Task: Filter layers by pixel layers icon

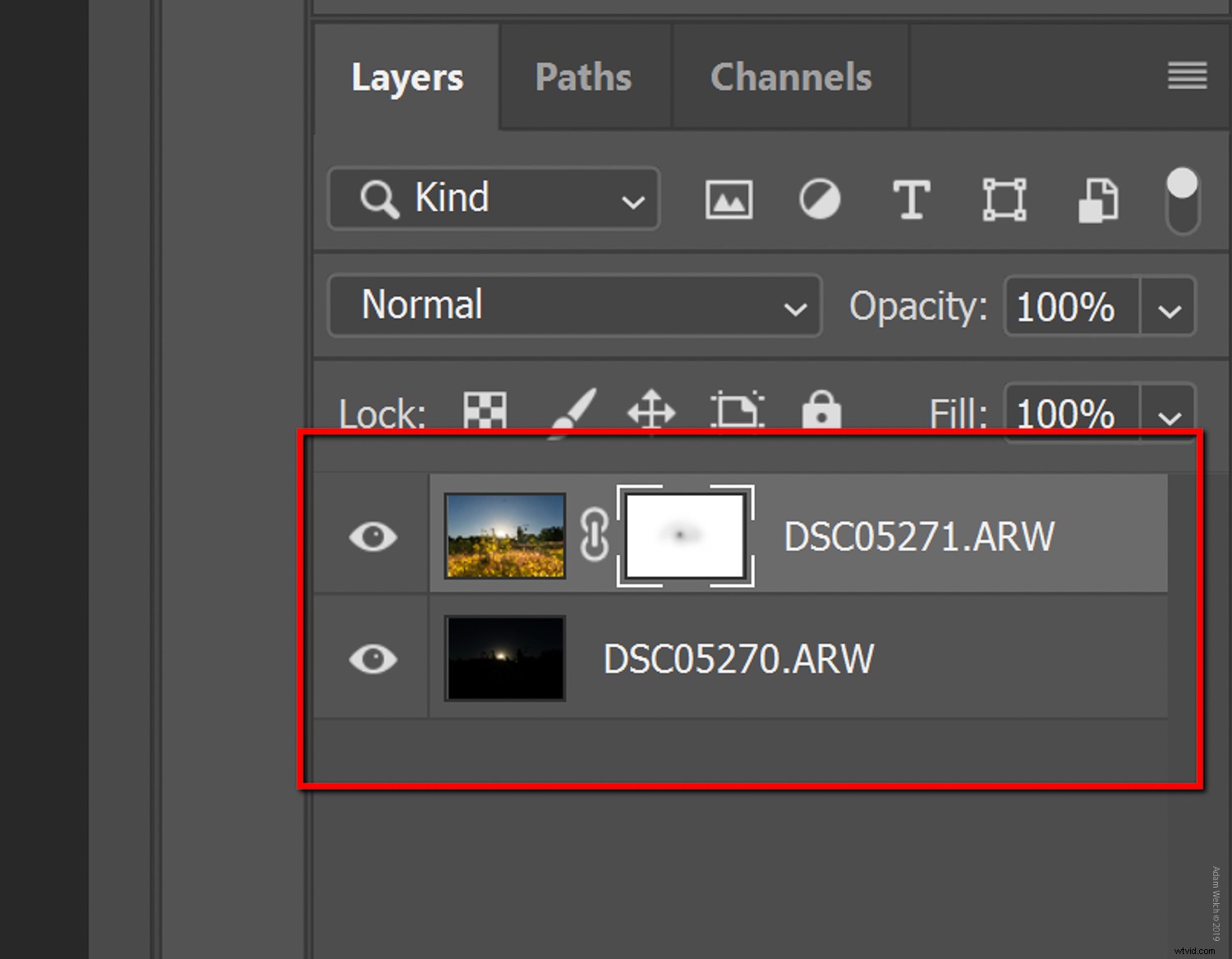Action: pyautogui.click(x=729, y=200)
